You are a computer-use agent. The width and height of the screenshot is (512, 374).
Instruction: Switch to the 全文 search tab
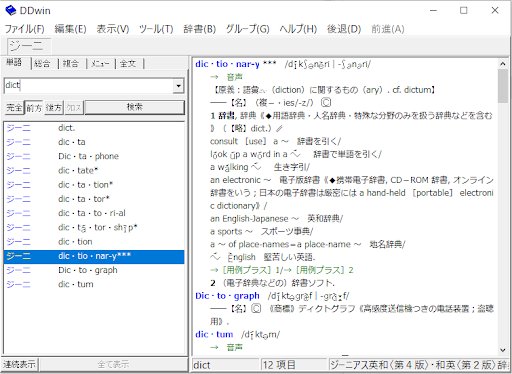point(128,63)
